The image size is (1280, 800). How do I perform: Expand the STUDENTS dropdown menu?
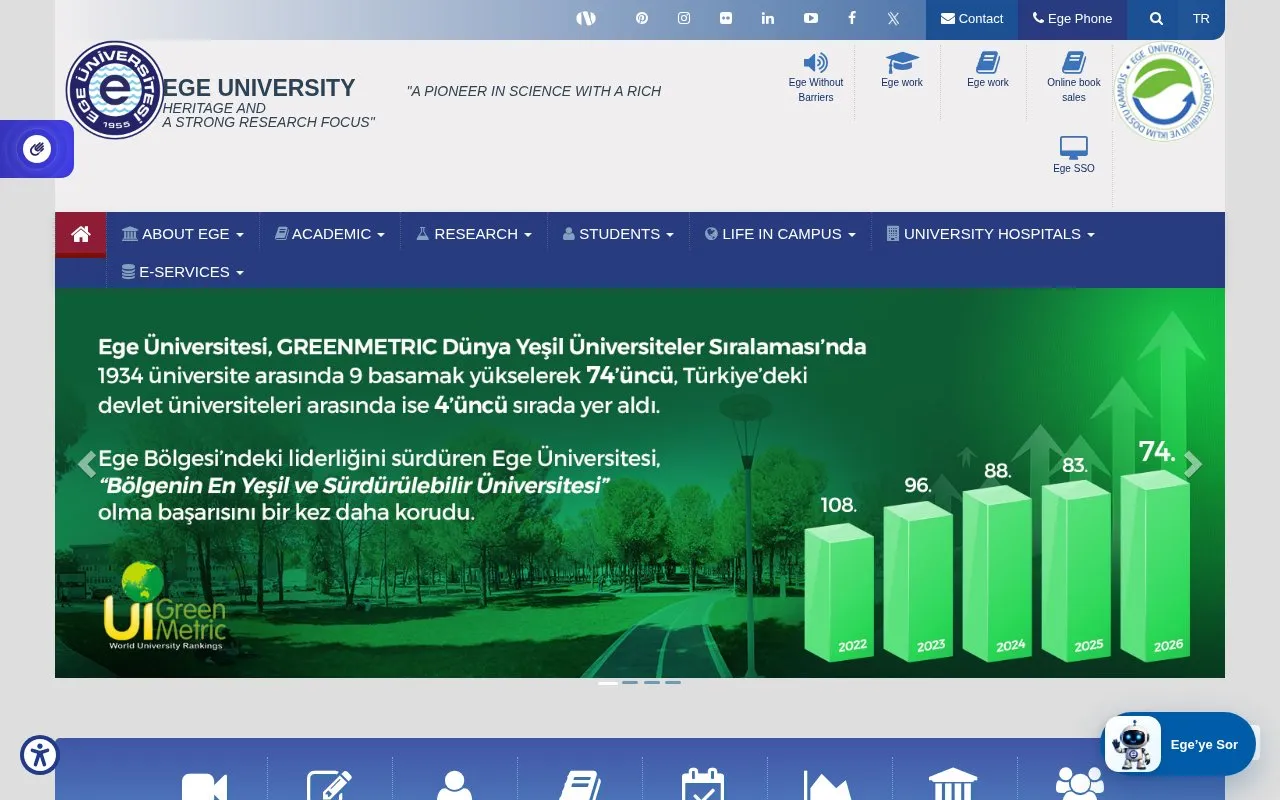(618, 234)
